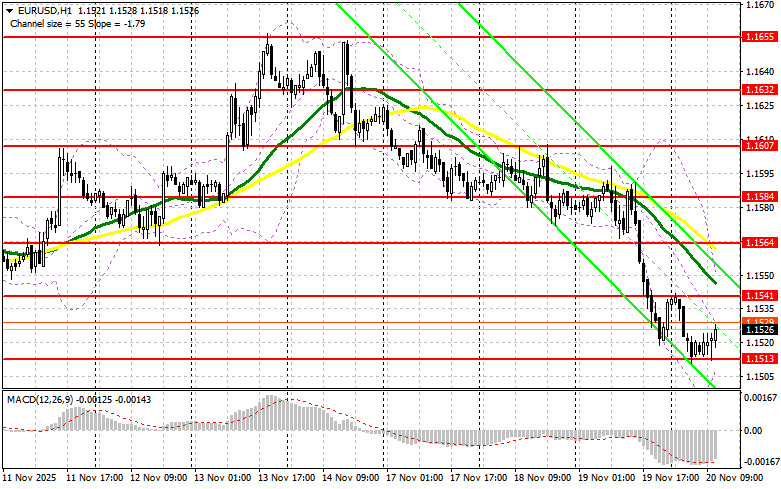Click the 1.1505 price axis value
Image resolution: width=781 pixels, height=489 pixels.
tap(758, 376)
